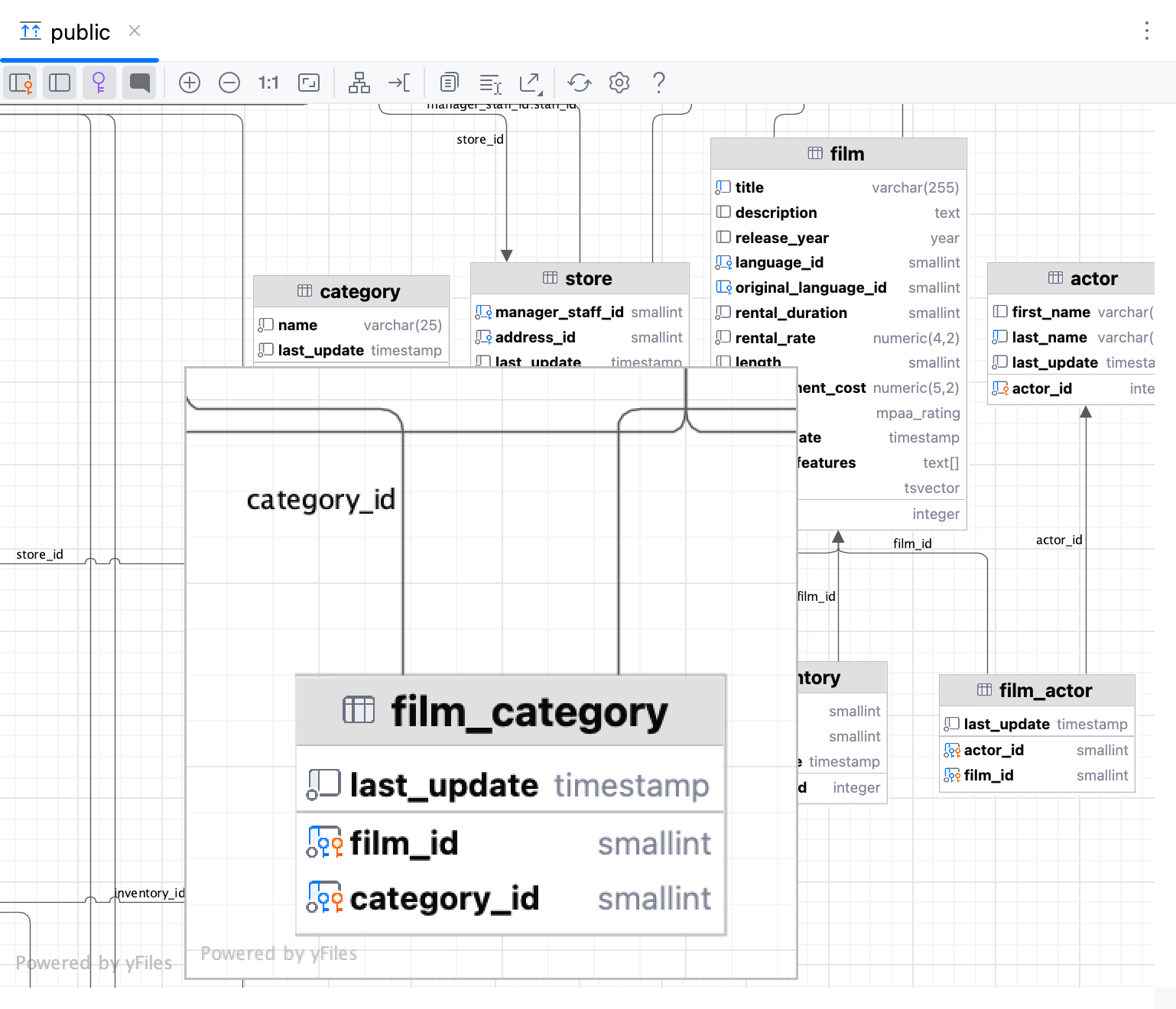Toggle comments display on tables

[139, 83]
